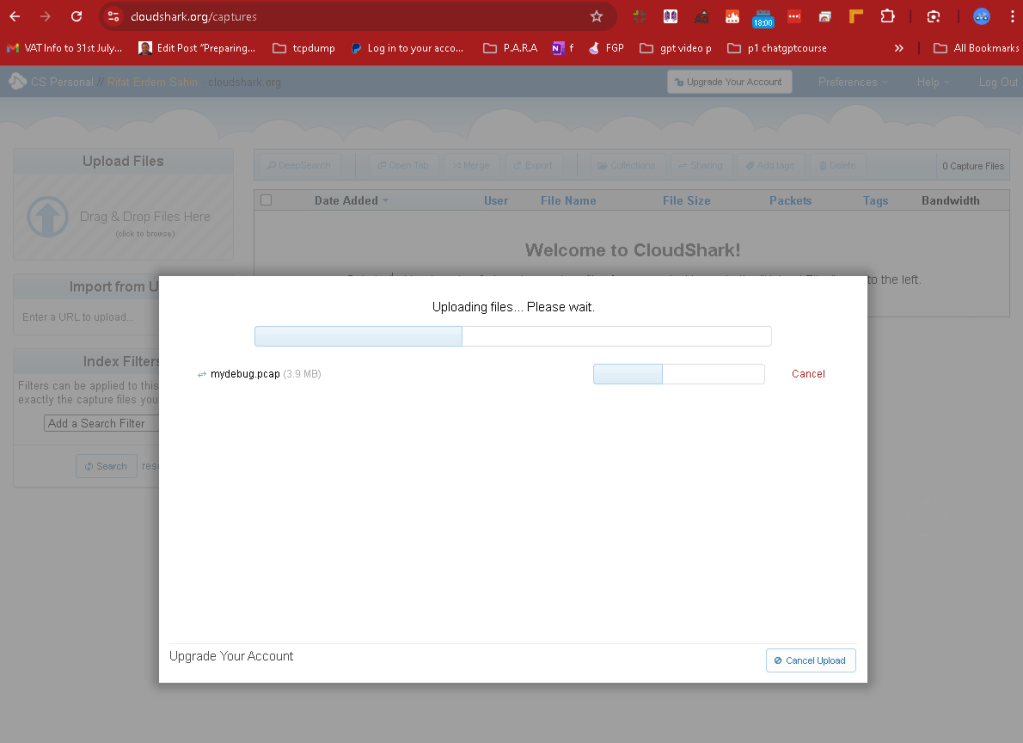Click the upload arrow circle icon
Screen dimensions: 1023x743
click(x=47, y=217)
